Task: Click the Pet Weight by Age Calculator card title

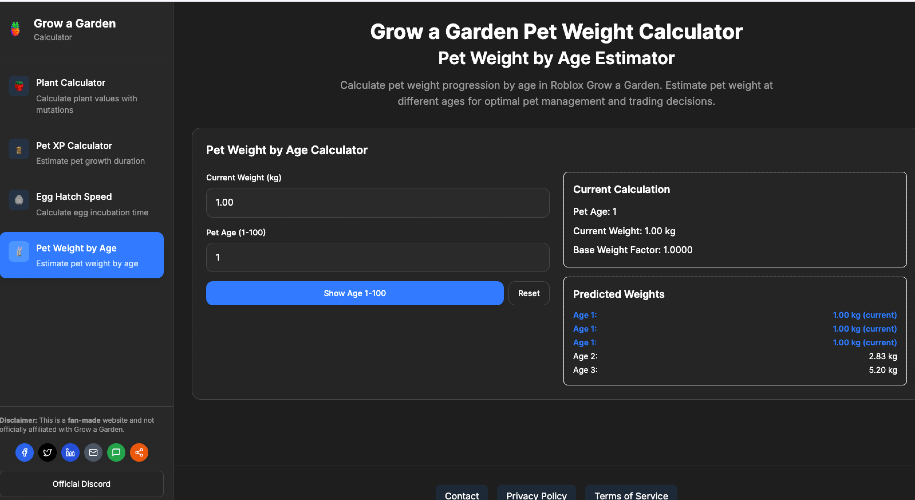Action: click(x=287, y=150)
